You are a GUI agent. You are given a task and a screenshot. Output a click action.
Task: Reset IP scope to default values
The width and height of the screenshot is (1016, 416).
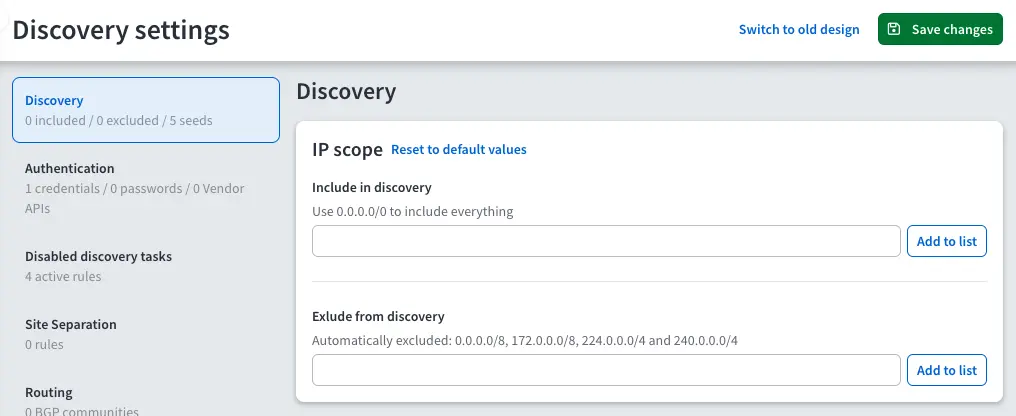[458, 150]
